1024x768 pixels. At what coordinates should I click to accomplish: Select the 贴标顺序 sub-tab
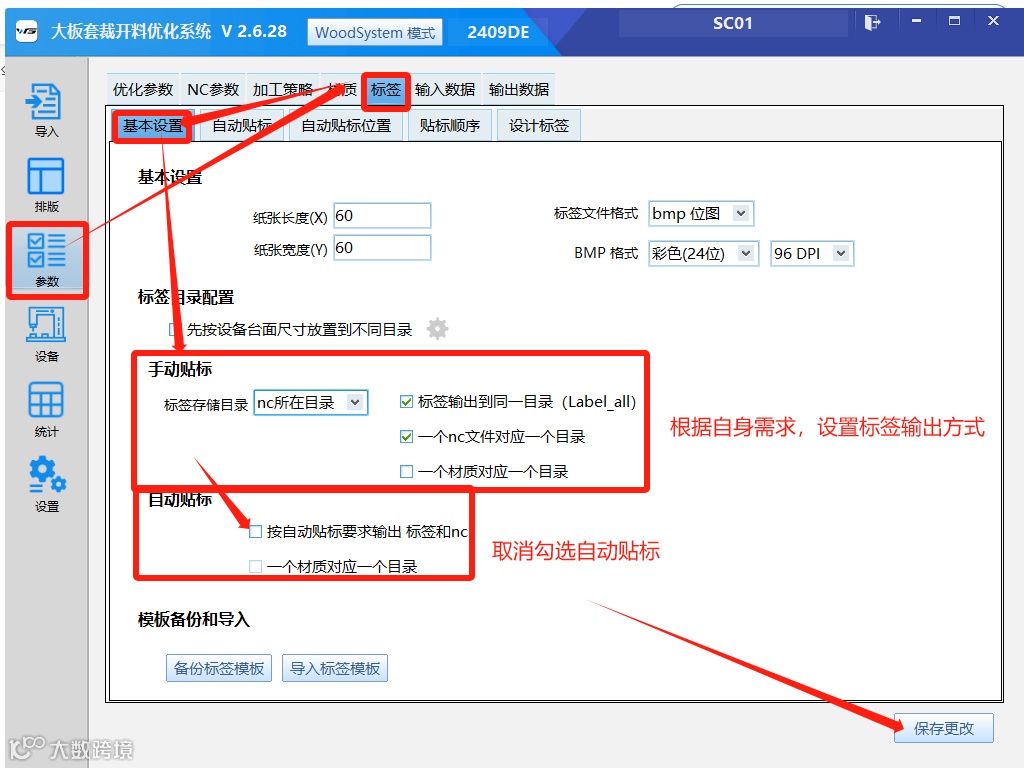450,126
